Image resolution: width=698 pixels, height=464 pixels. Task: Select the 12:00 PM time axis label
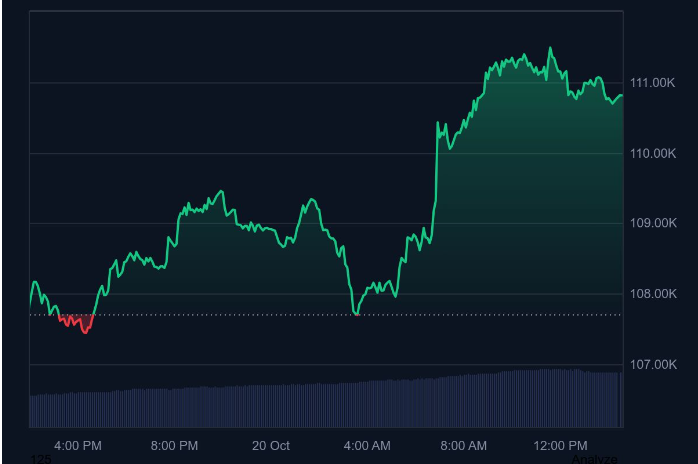coord(561,445)
